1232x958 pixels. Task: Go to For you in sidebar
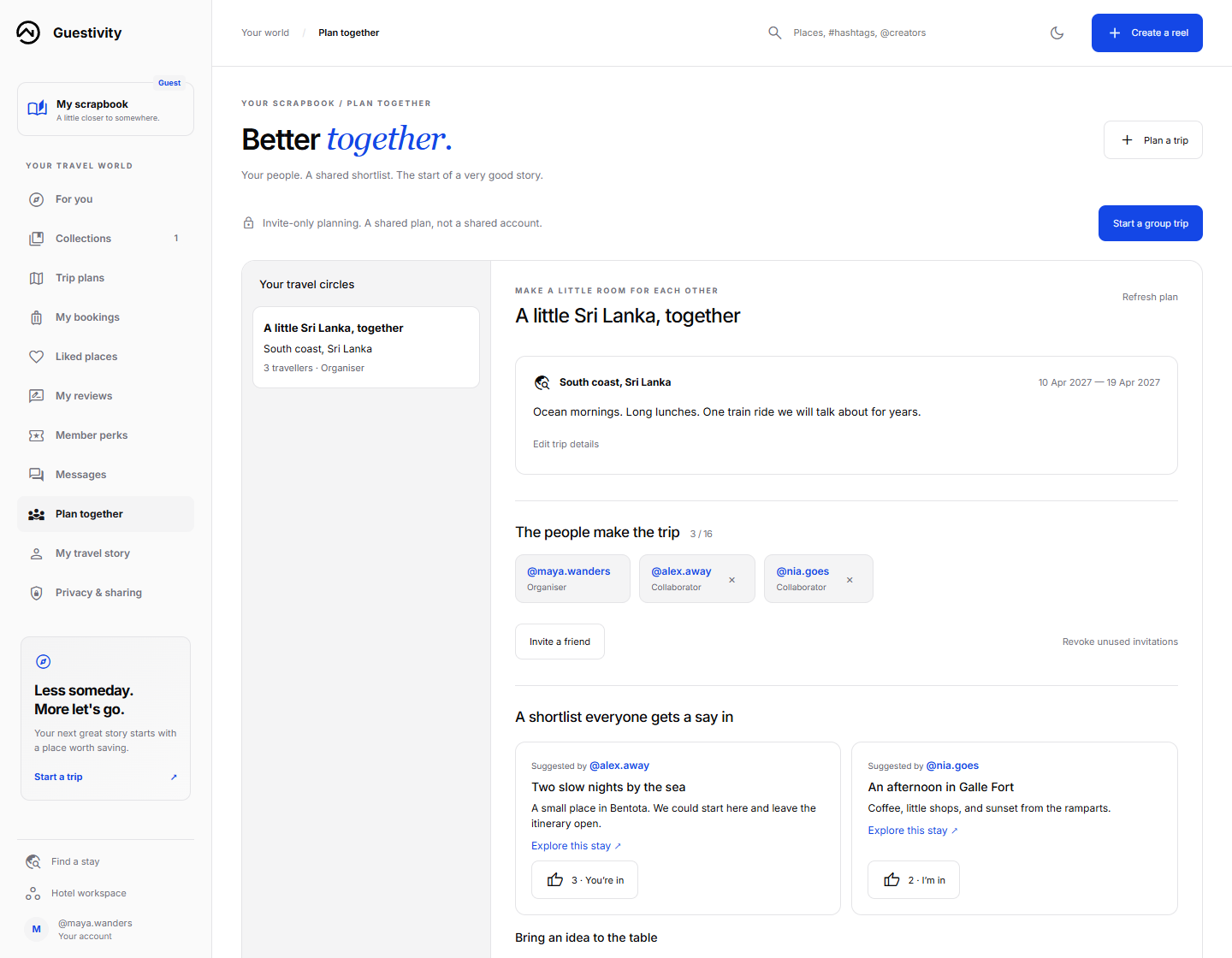pos(105,199)
